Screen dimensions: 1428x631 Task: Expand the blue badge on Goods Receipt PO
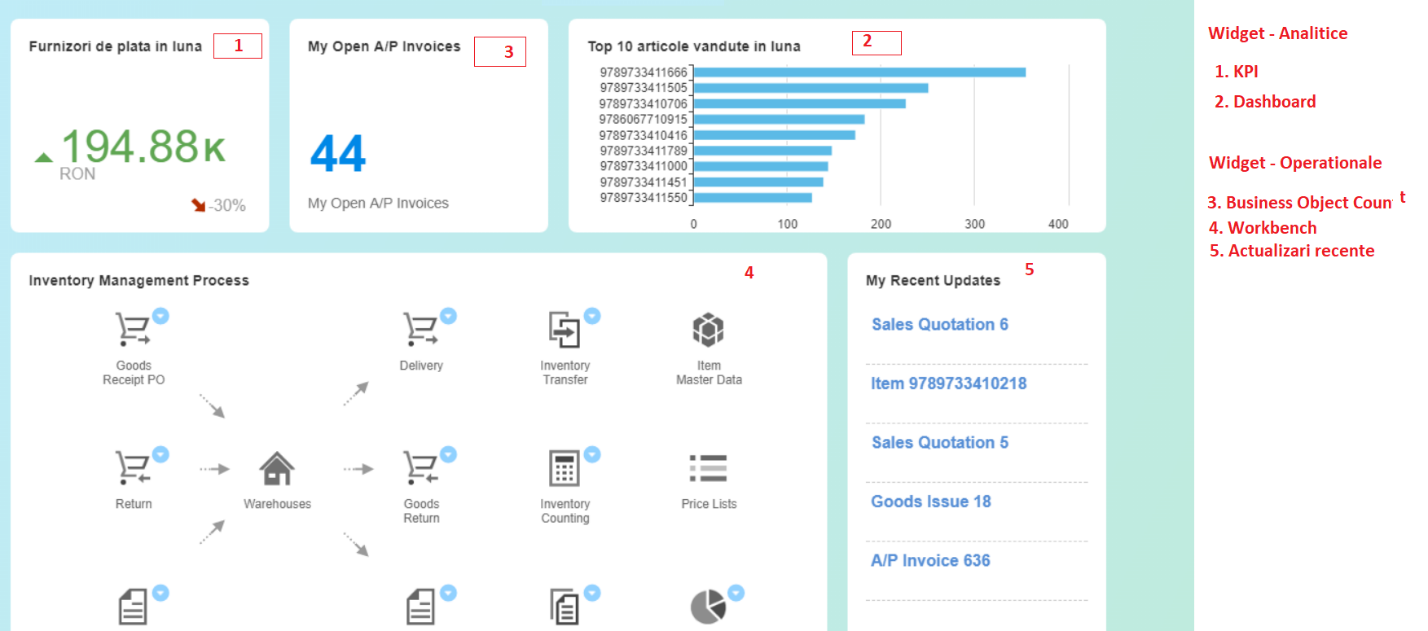162,316
